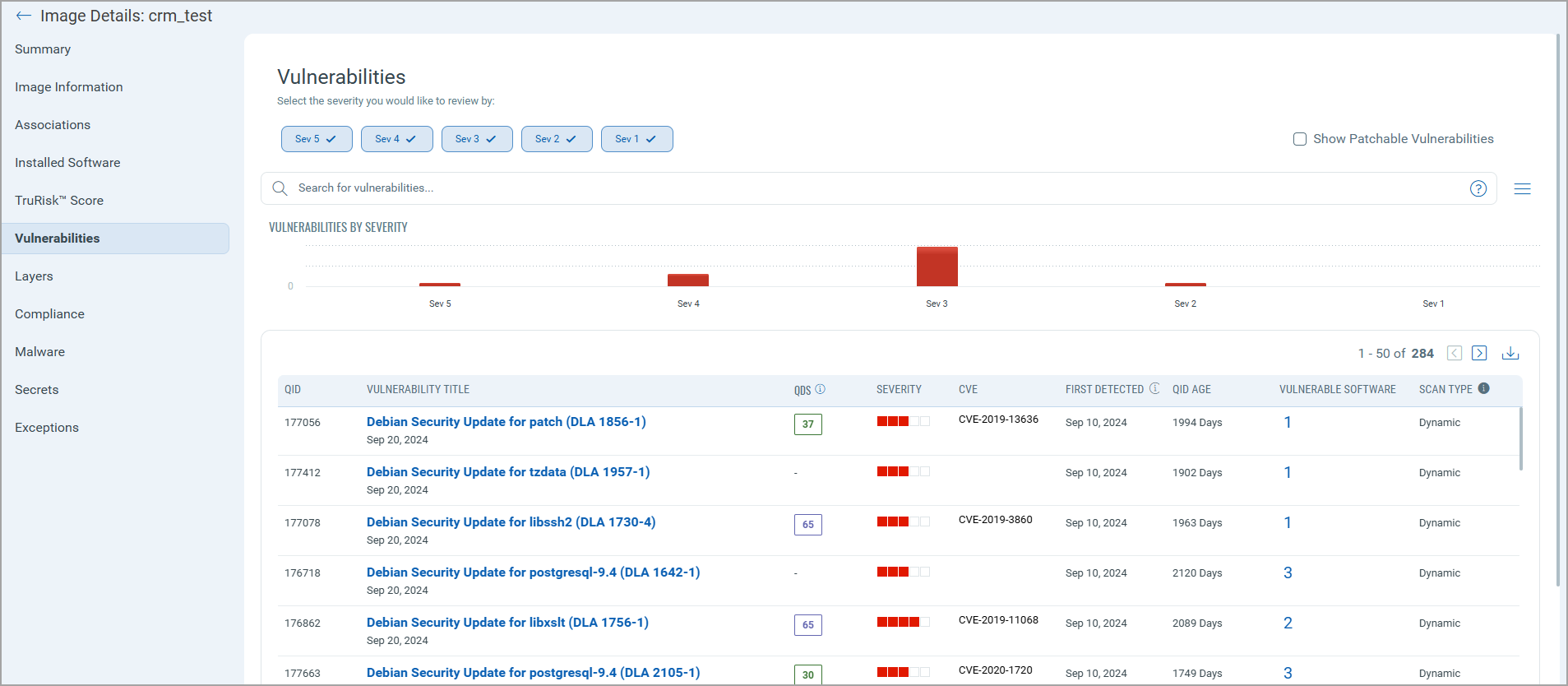Toggle the Sev 5 severity filter
The image size is (1568, 686).
(317, 139)
